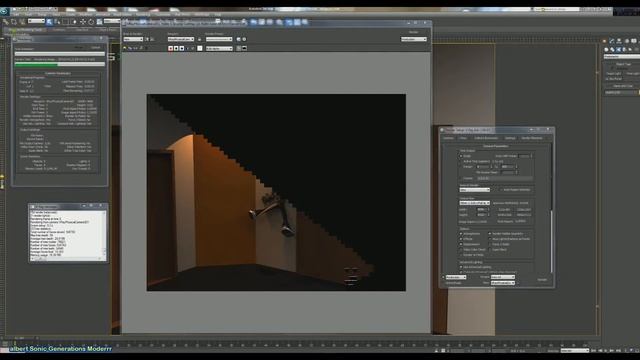Open the Hierarchy tab in the command panel
Image resolution: width=640 pixels, height=360 pixels.
(619, 41)
